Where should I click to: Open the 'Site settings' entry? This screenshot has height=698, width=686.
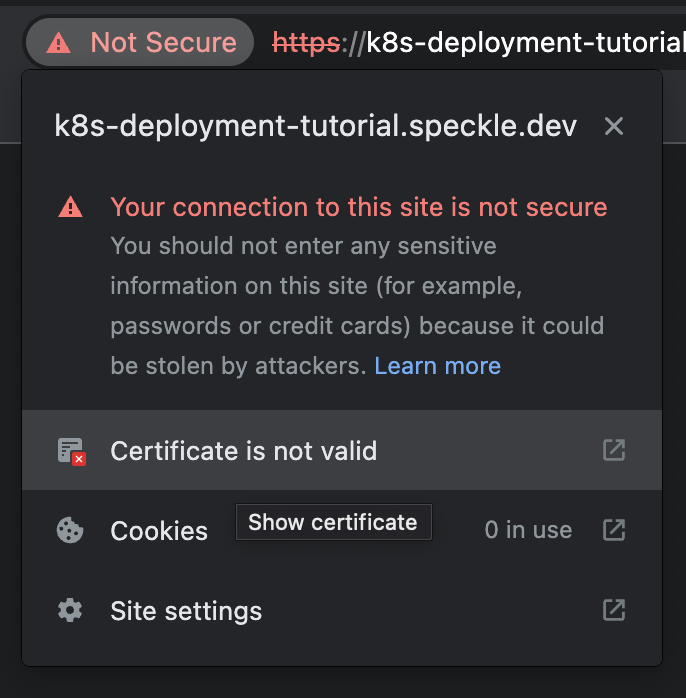[x=186, y=611]
